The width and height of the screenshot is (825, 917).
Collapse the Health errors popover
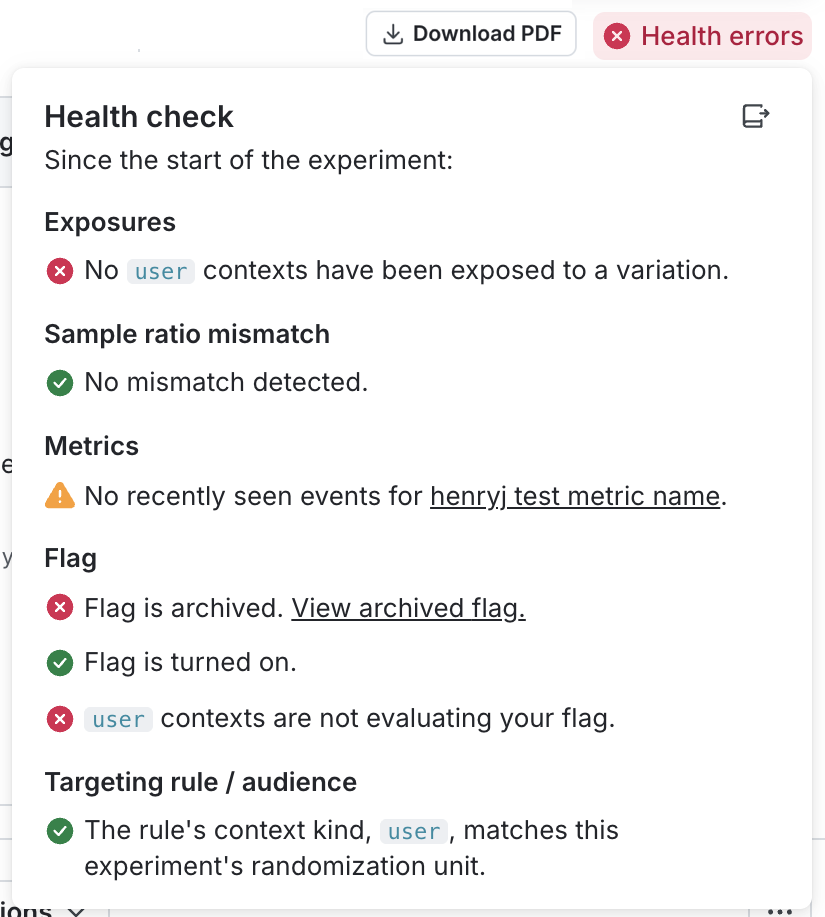702,36
